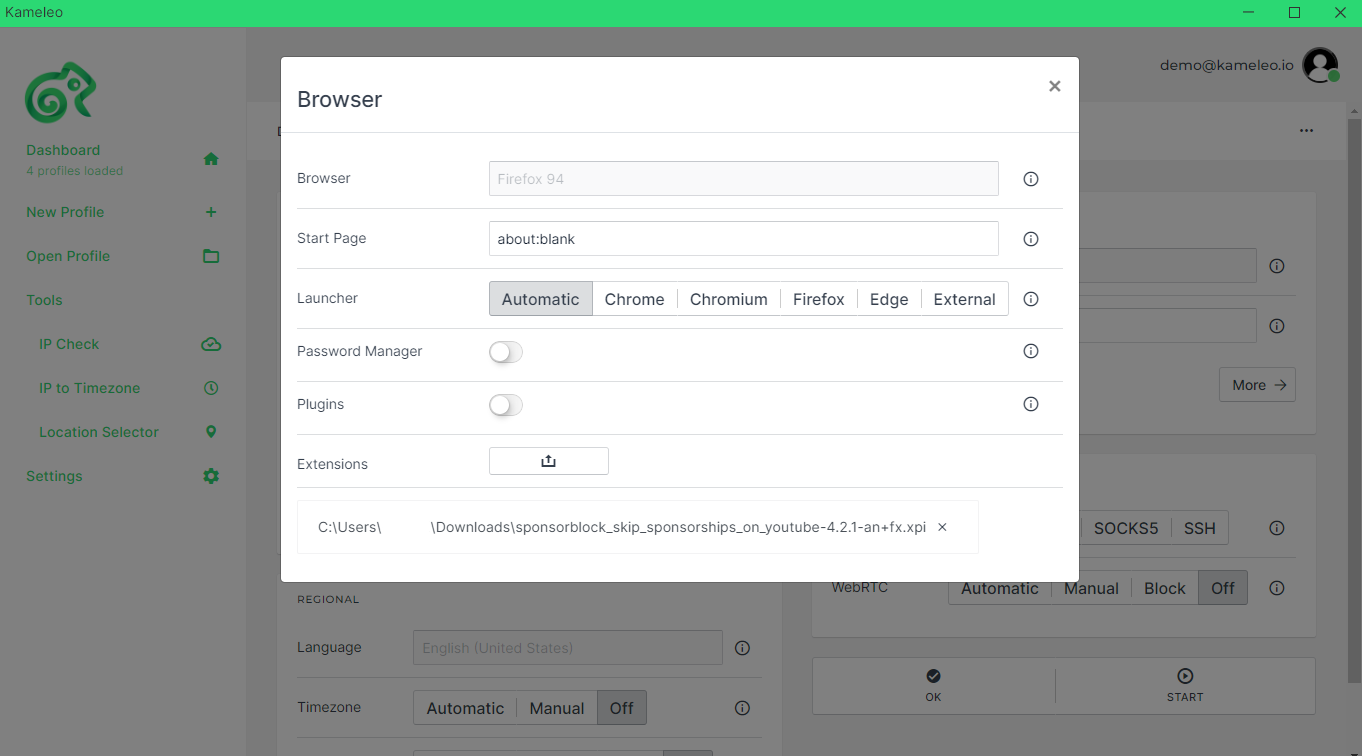Pick Firefox in the Launcher options
Image resolution: width=1362 pixels, height=756 pixels.
(x=819, y=299)
